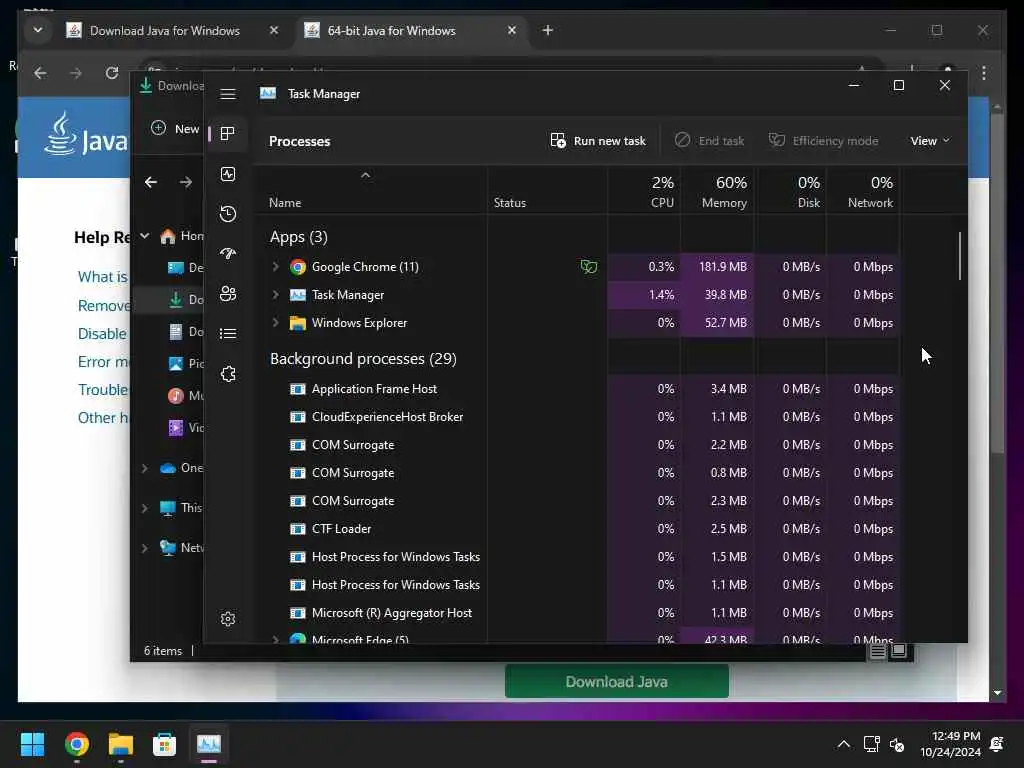Click File Explorer back arrow

(151, 182)
